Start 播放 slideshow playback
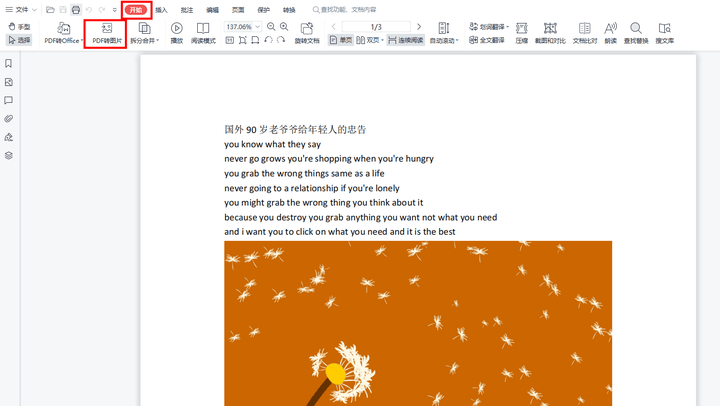 pos(177,32)
